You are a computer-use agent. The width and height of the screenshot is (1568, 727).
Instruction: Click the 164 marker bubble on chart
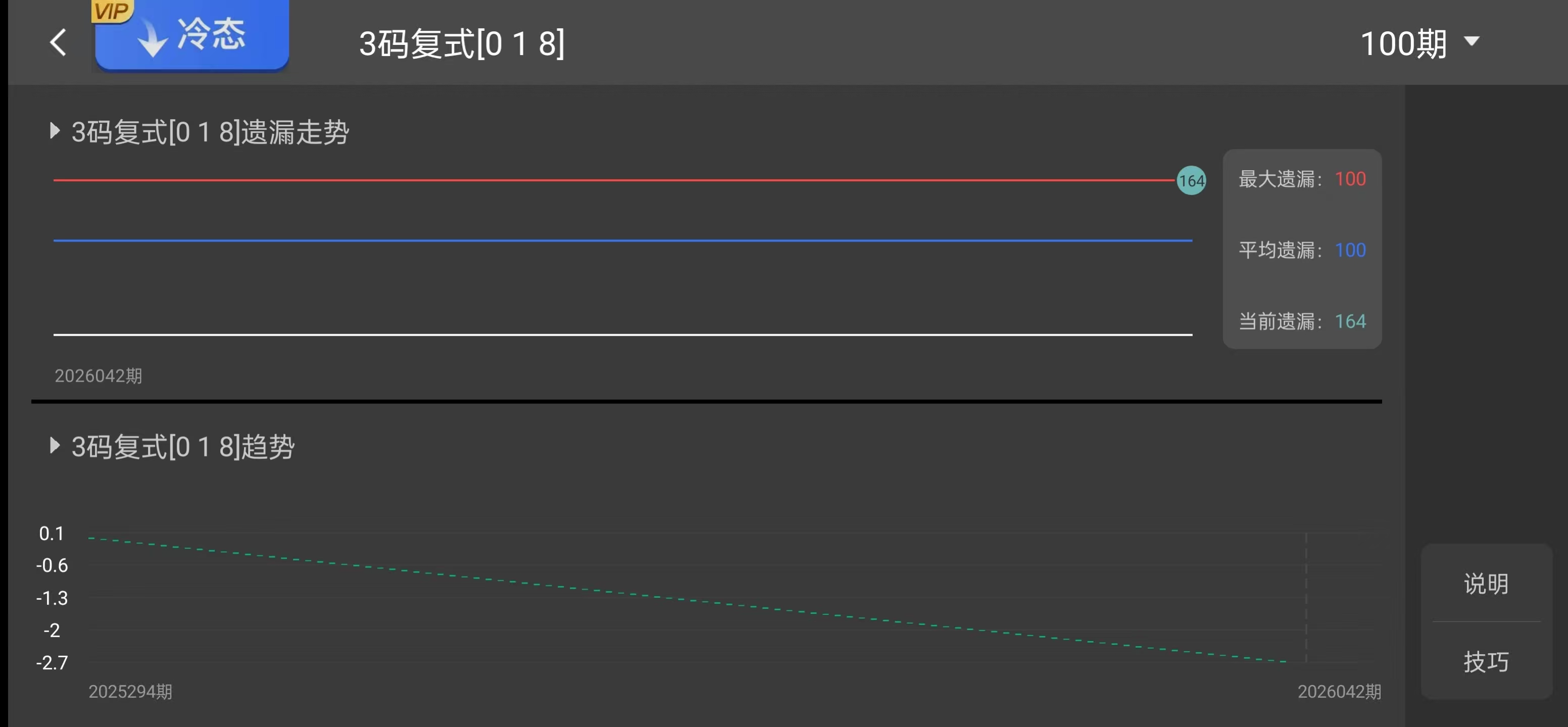pyautogui.click(x=1191, y=181)
